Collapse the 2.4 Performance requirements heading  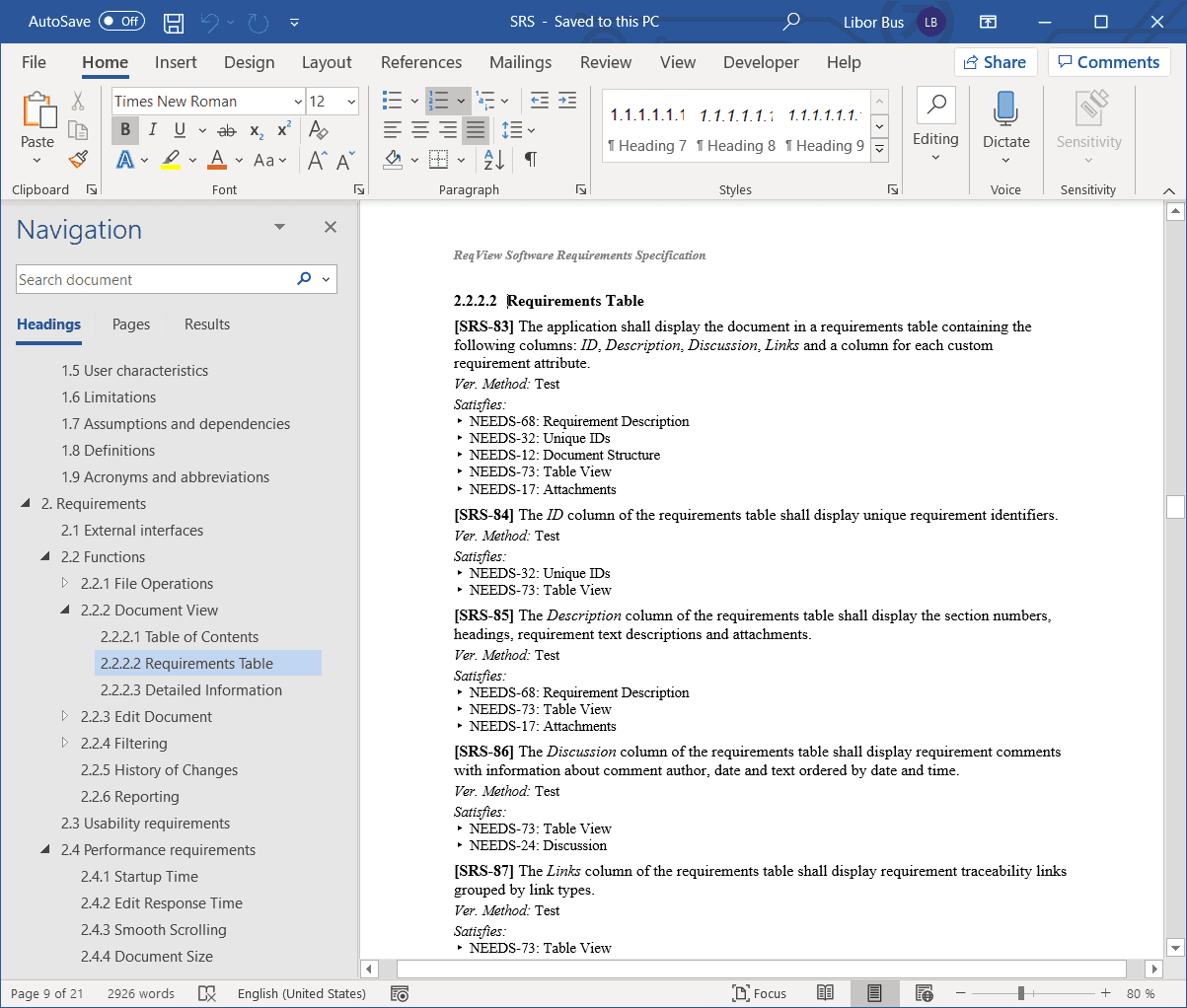pos(45,849)
